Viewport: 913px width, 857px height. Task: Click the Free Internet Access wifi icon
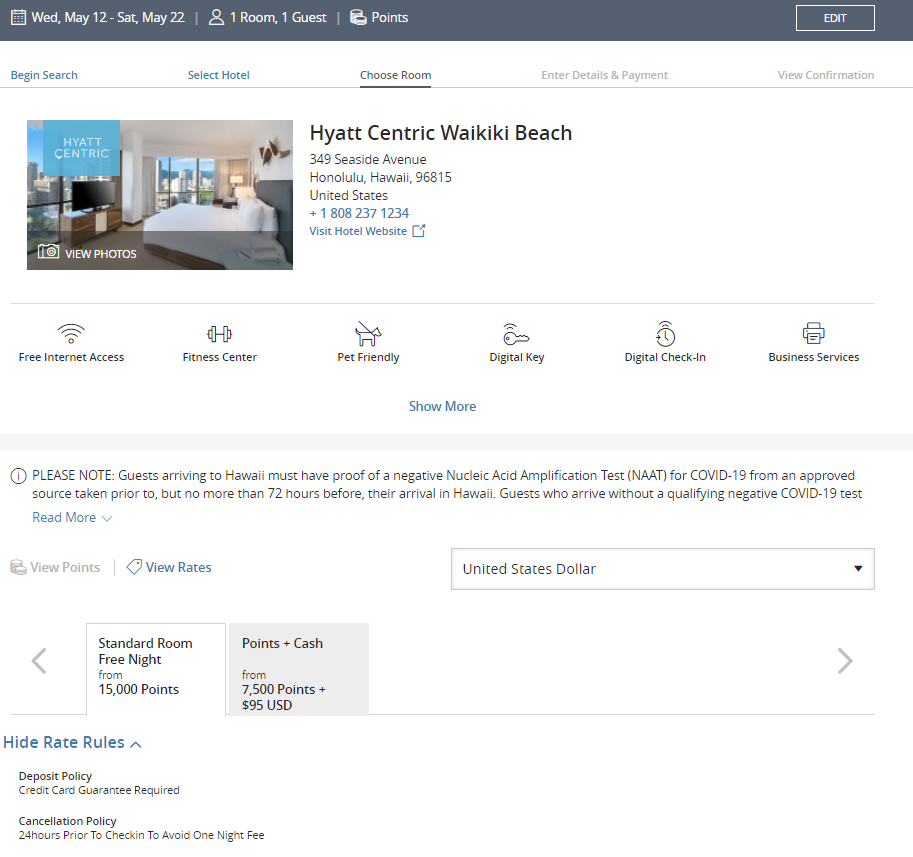71,334
